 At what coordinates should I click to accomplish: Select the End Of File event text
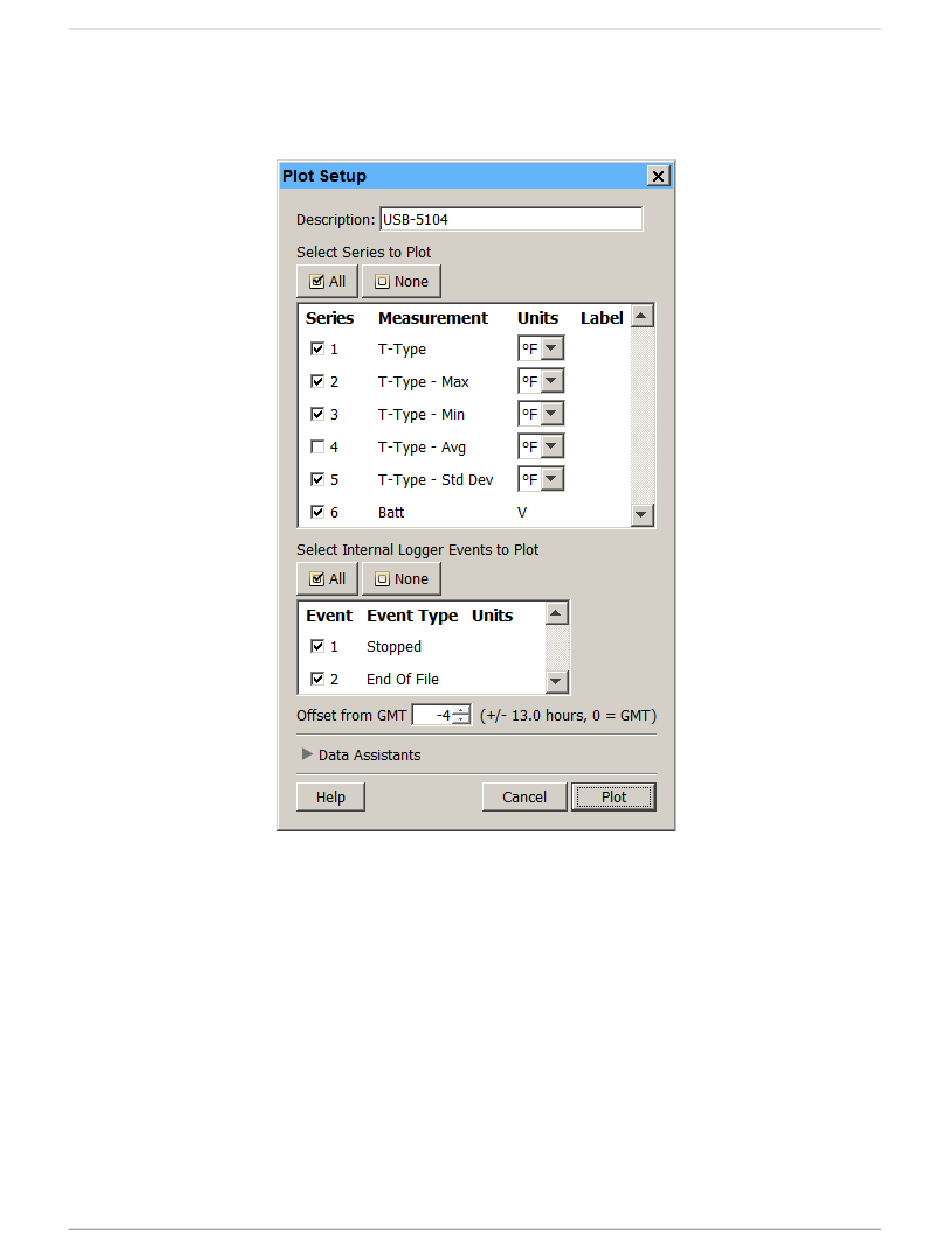(x=403, y=679)
